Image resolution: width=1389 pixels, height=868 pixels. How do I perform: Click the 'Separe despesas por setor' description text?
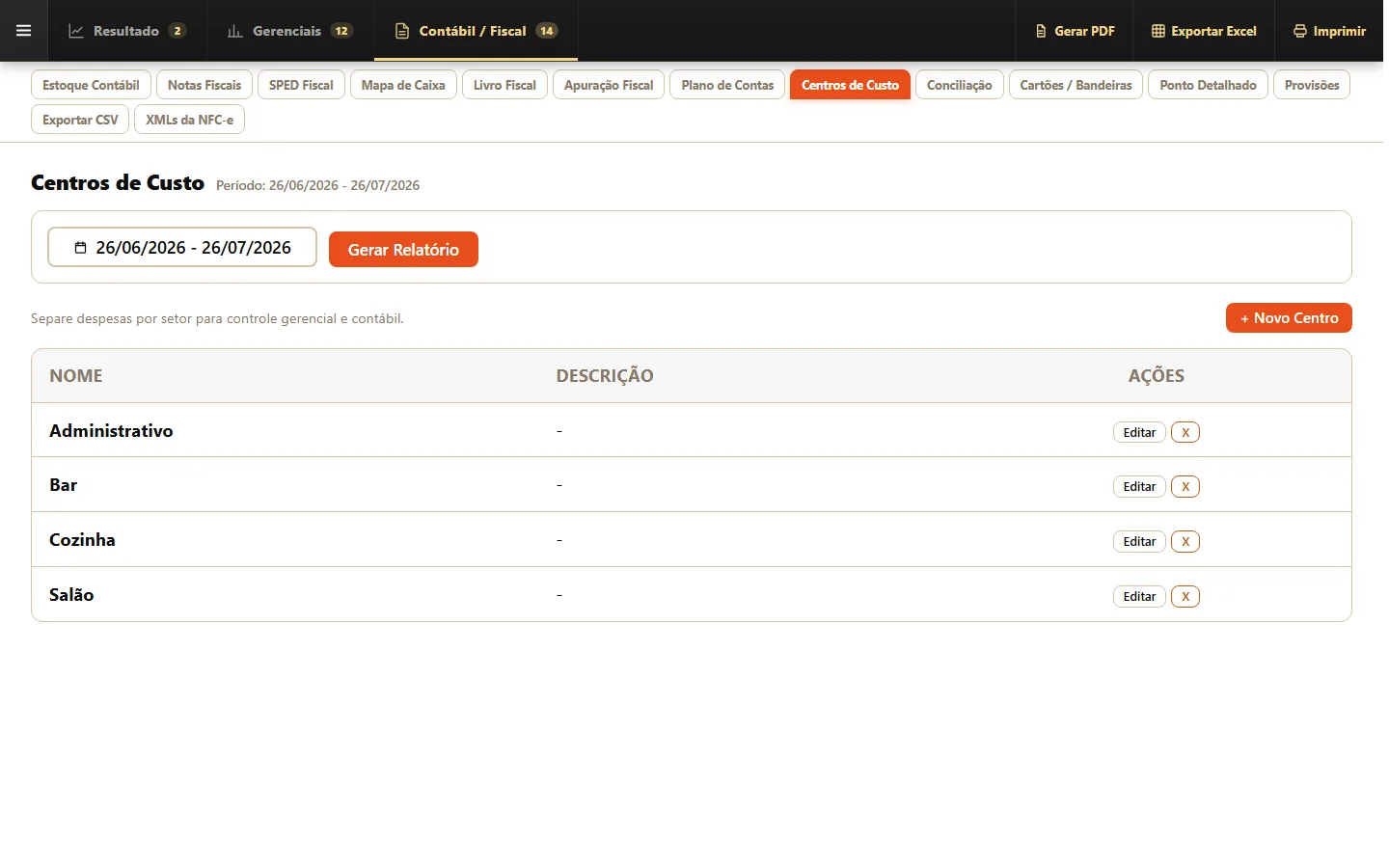[217, 318]
